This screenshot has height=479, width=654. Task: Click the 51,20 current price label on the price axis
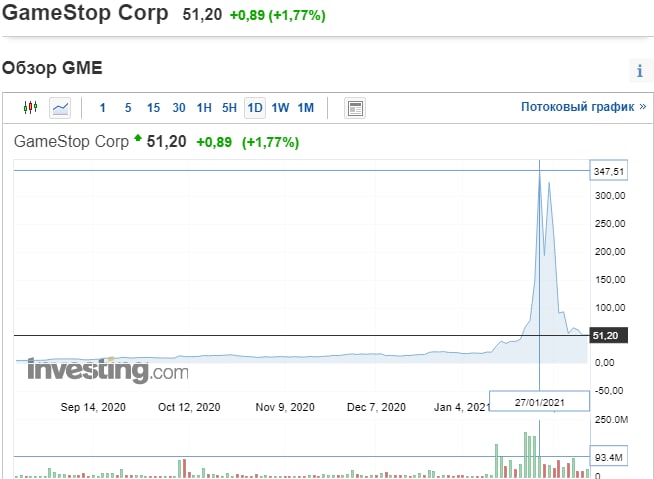[x=609, y=335]
